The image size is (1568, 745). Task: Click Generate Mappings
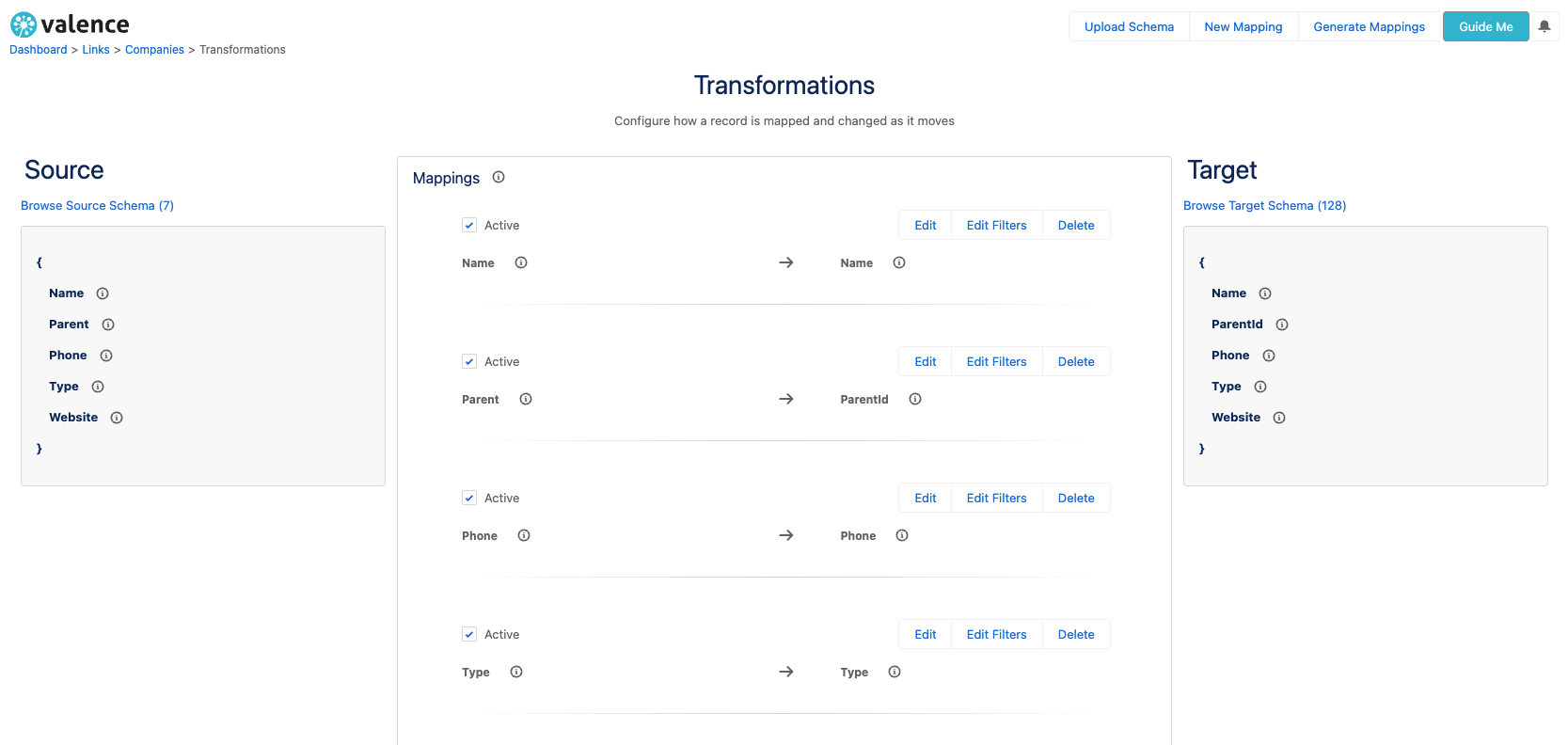point(1369,26)
